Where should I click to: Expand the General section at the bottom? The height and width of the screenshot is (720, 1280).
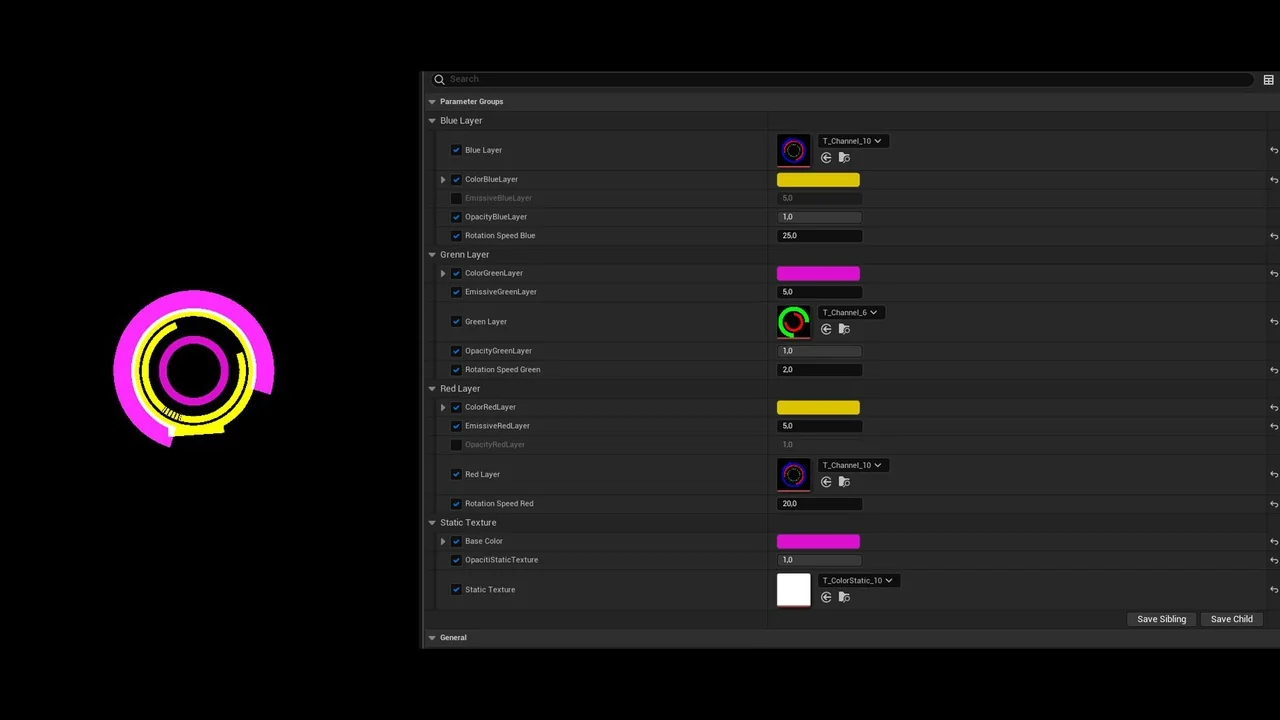432,637
